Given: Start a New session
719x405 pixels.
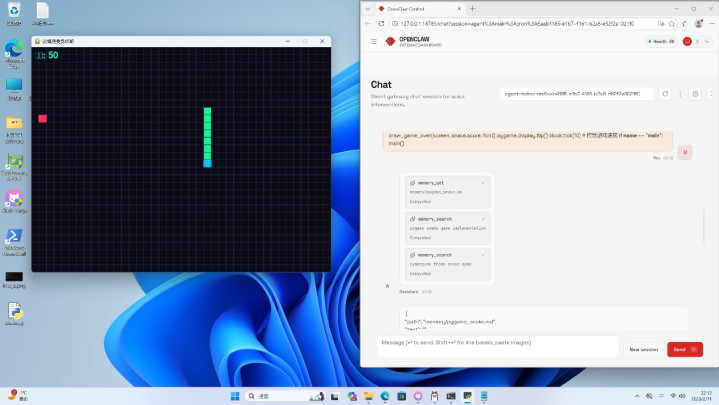Looking at the screenshot, I should point(642,349).
